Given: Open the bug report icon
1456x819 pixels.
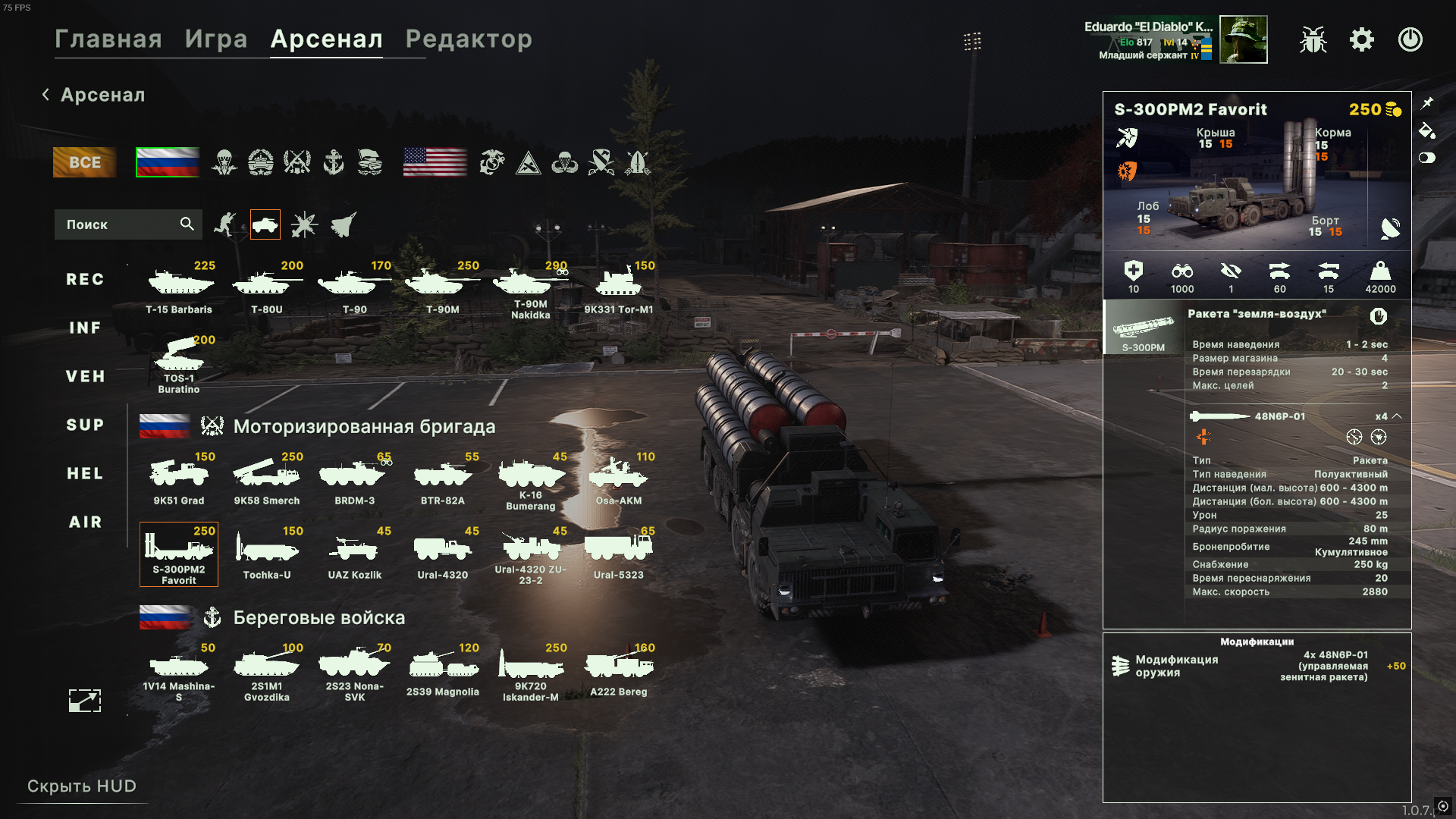Looking at the screenshot, I should 1313,39.
